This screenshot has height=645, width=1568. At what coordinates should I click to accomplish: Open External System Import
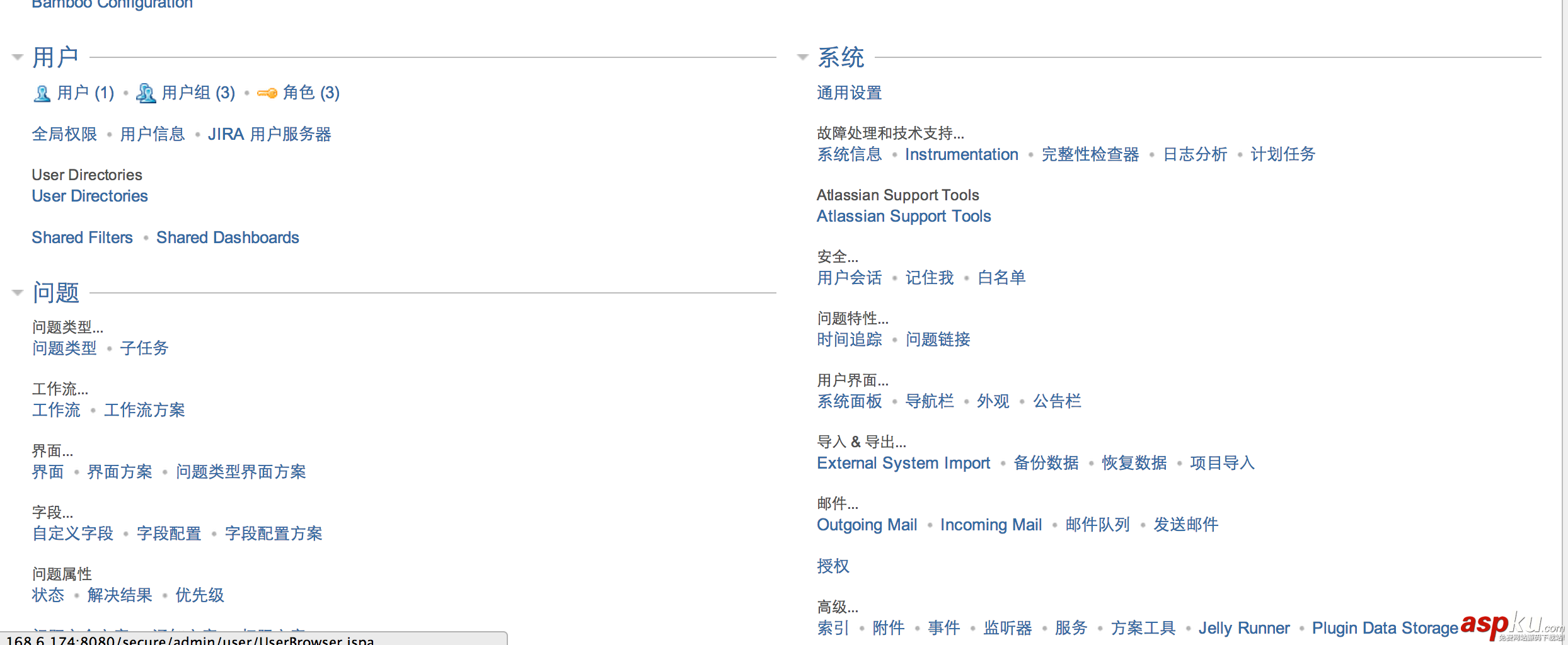(903, 463)
